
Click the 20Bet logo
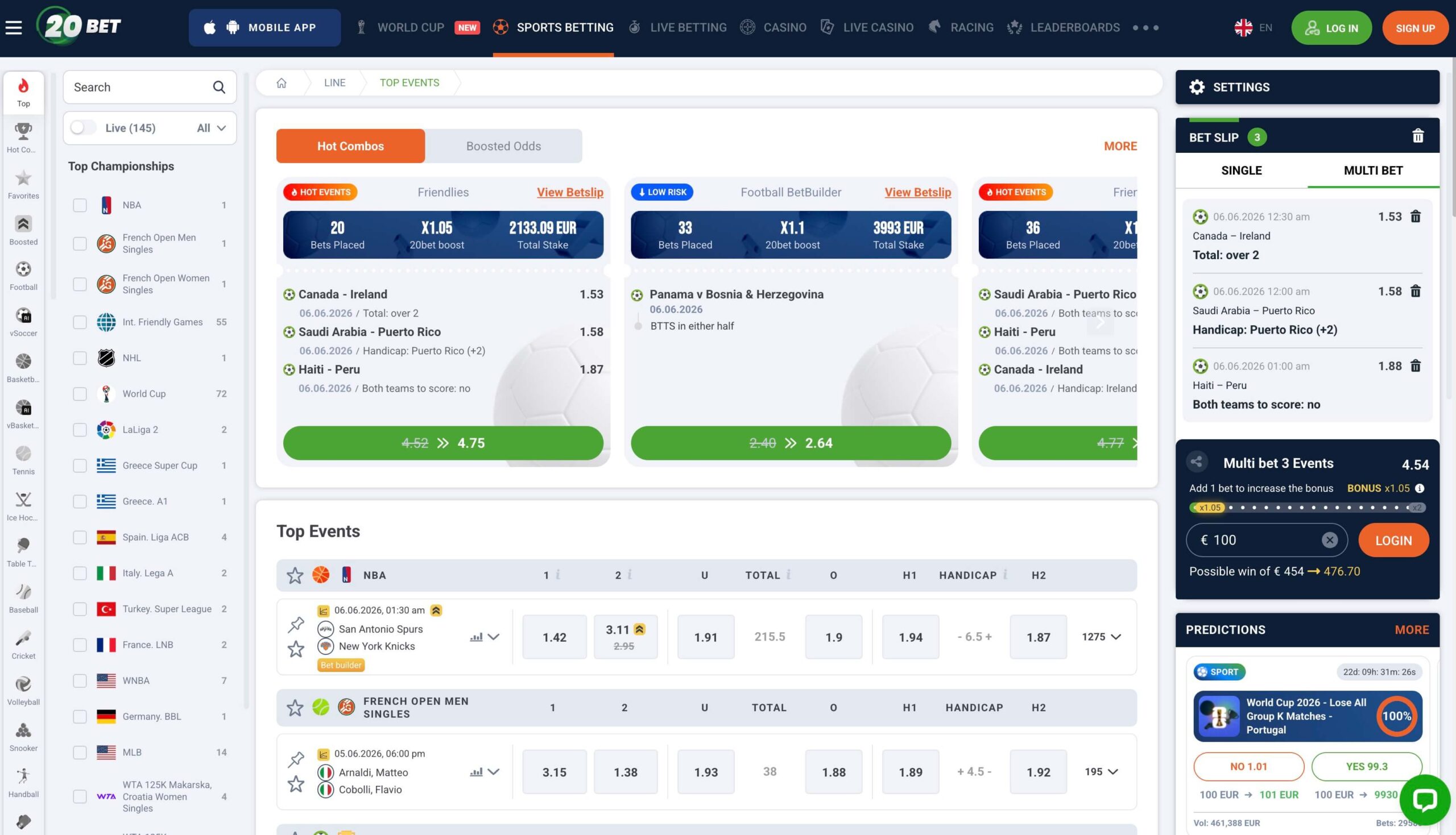(78, 26)
